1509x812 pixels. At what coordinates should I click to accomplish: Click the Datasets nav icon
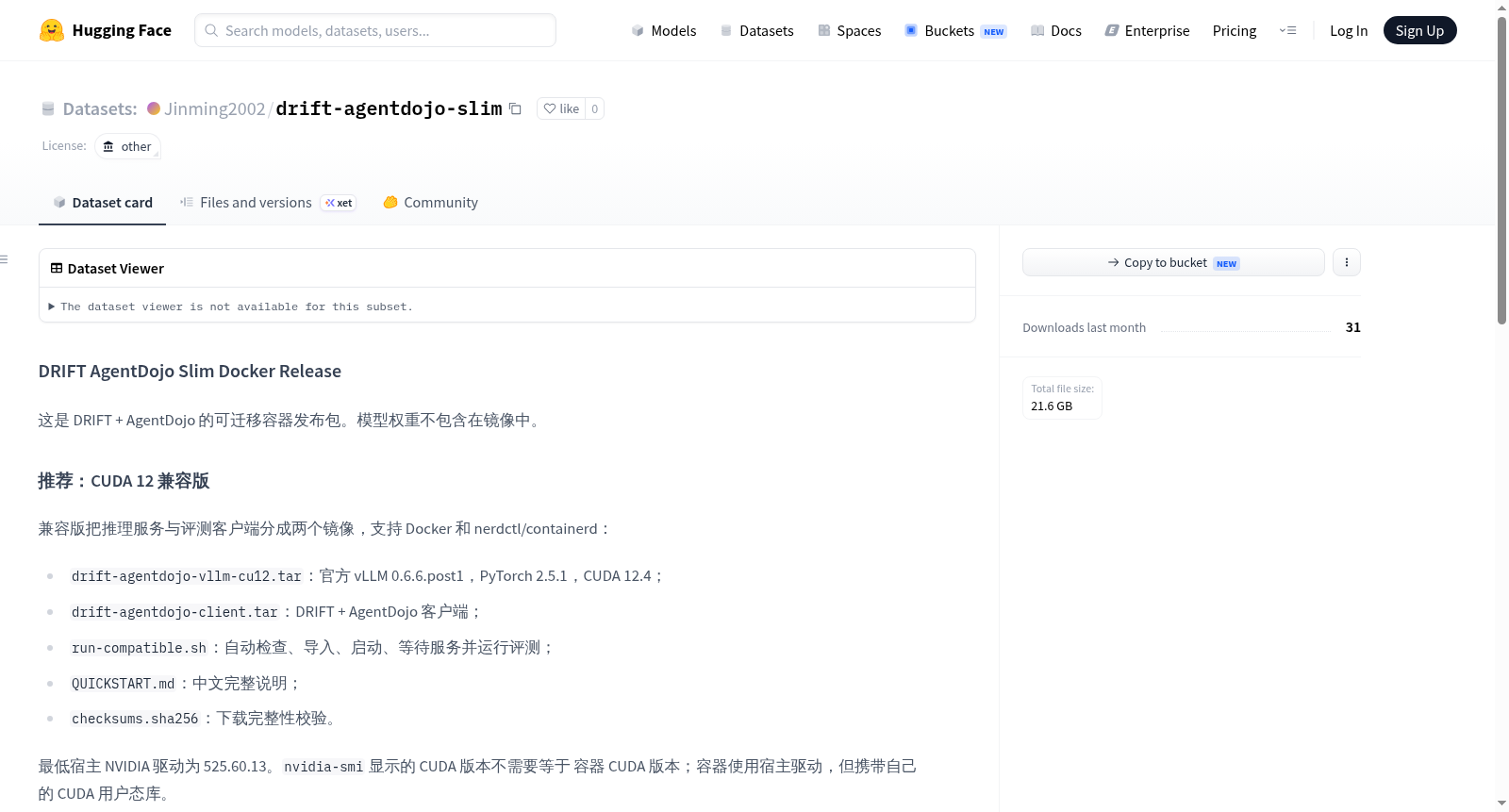(726, 31)
